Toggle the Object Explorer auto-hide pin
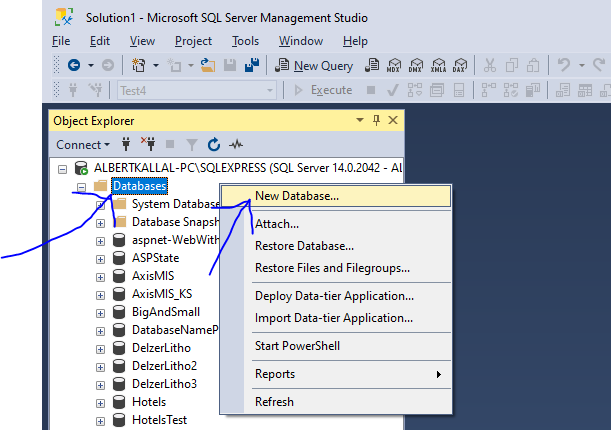The width and height of the screenshot is (611, 430). [376, 120]
